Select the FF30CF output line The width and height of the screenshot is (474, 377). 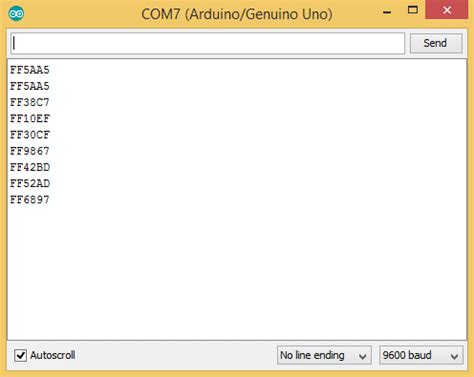click(30, 135)
